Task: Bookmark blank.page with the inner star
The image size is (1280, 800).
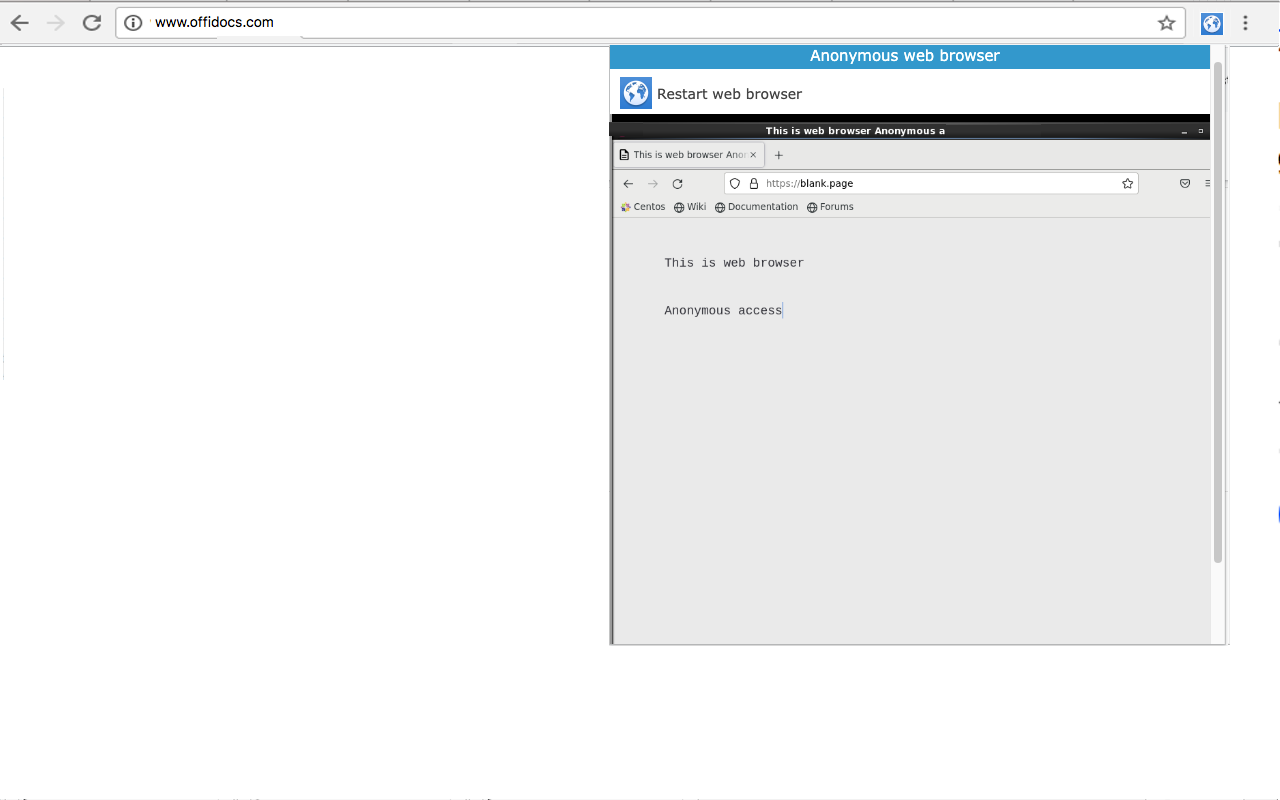Action: (x=1127, y=183)
